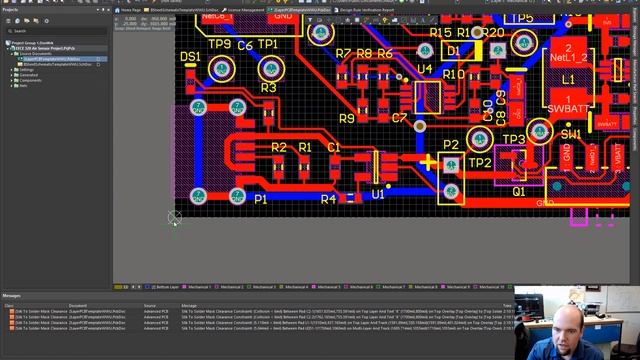Viewport: 640px width, 360px height.
Task: Click the TP2 test point pad
Action: (x=480, y=139)
